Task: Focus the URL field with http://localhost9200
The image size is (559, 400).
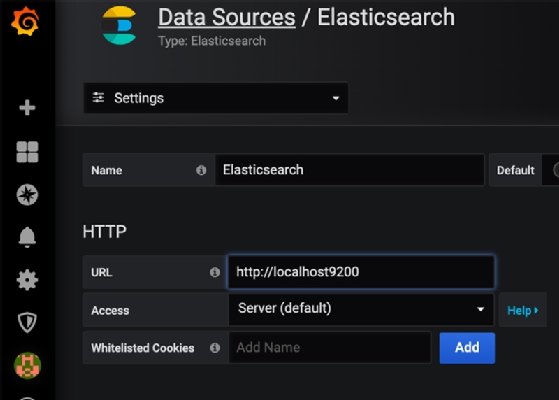Action: click(x=361, y=272)
